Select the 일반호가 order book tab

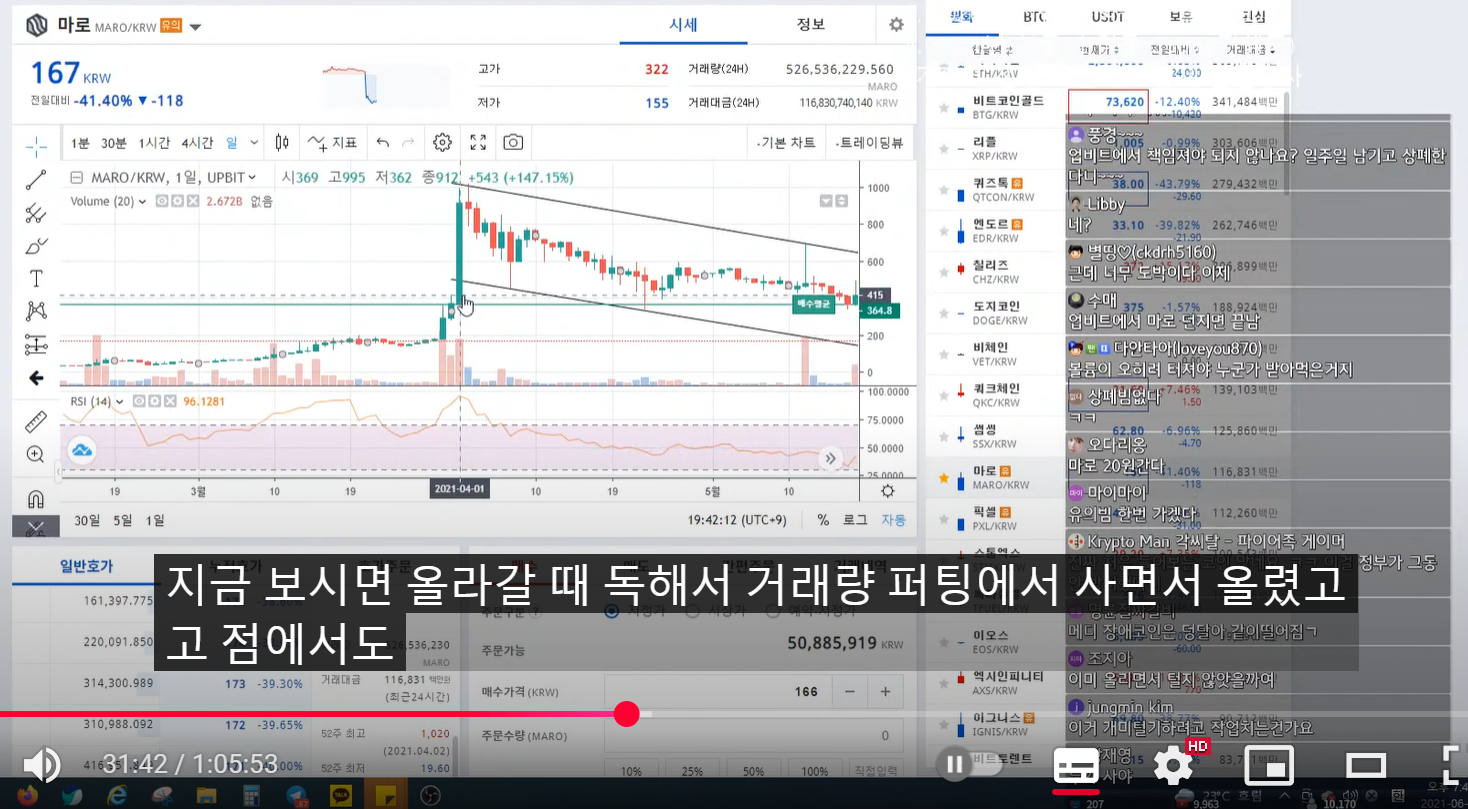(87, 566)
